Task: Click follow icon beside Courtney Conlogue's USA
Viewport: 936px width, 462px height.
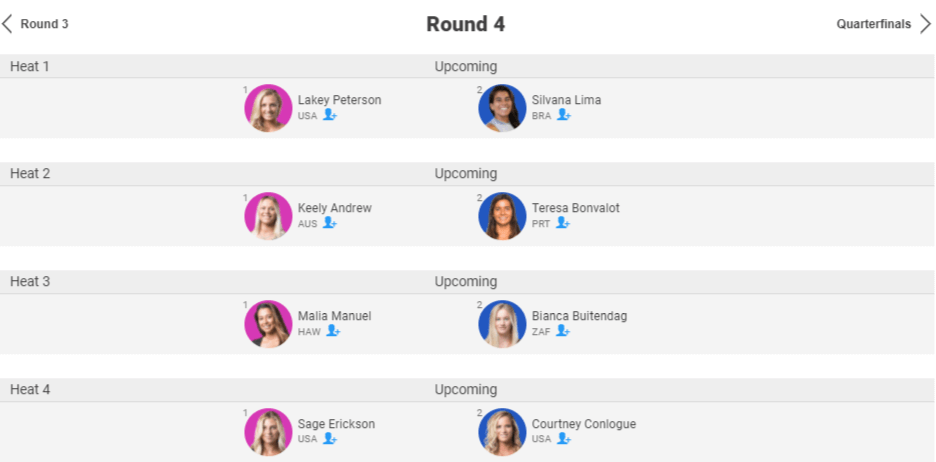Action: [564, 439]
